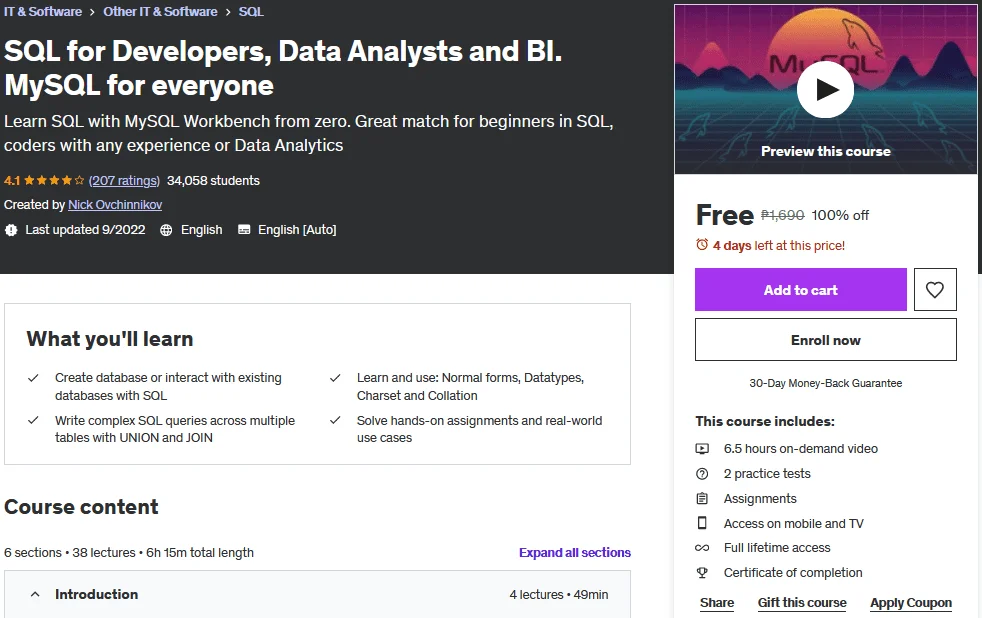
Task: Click Gift this course
Action: click(802, 602)
